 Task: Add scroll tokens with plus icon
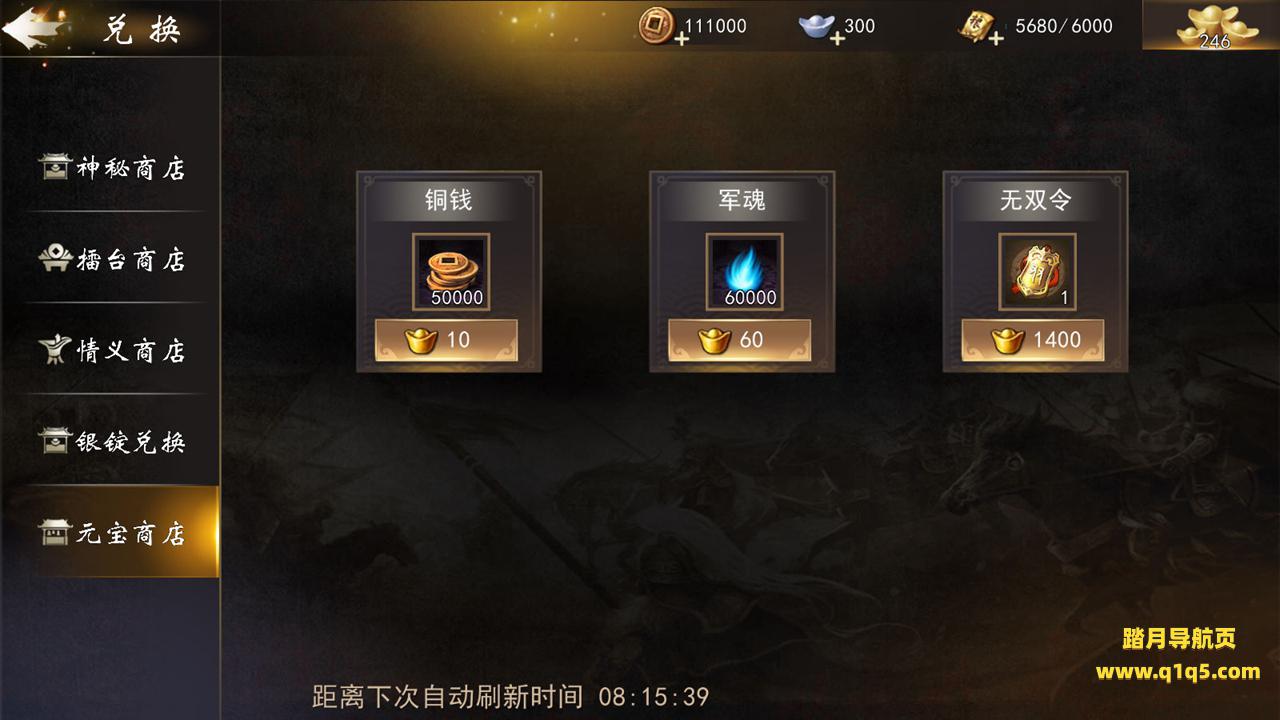(995, 38)
